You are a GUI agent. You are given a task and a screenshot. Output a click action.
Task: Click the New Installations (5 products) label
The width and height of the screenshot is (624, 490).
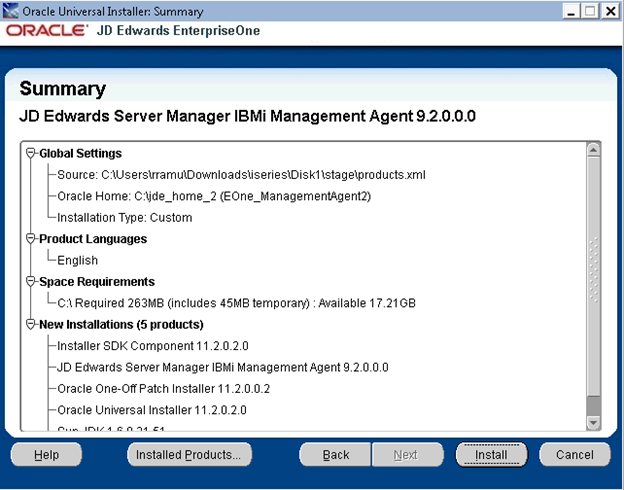coord(121,324)
